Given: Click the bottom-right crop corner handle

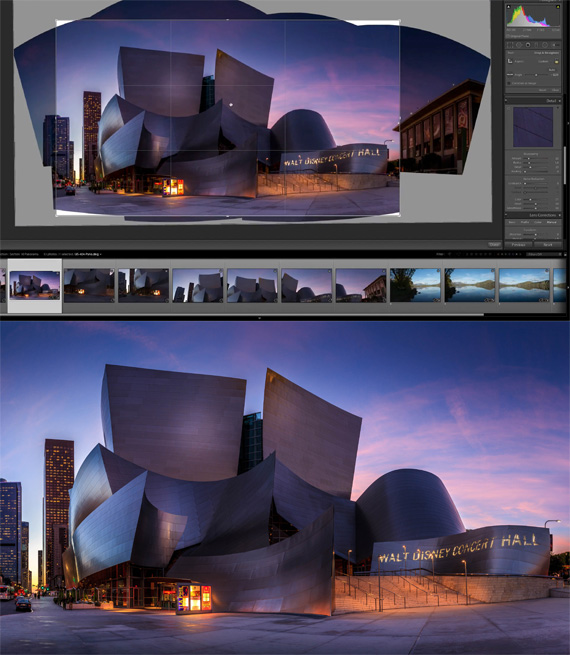Looking at the screenshot, I should [x=400, y=215].
